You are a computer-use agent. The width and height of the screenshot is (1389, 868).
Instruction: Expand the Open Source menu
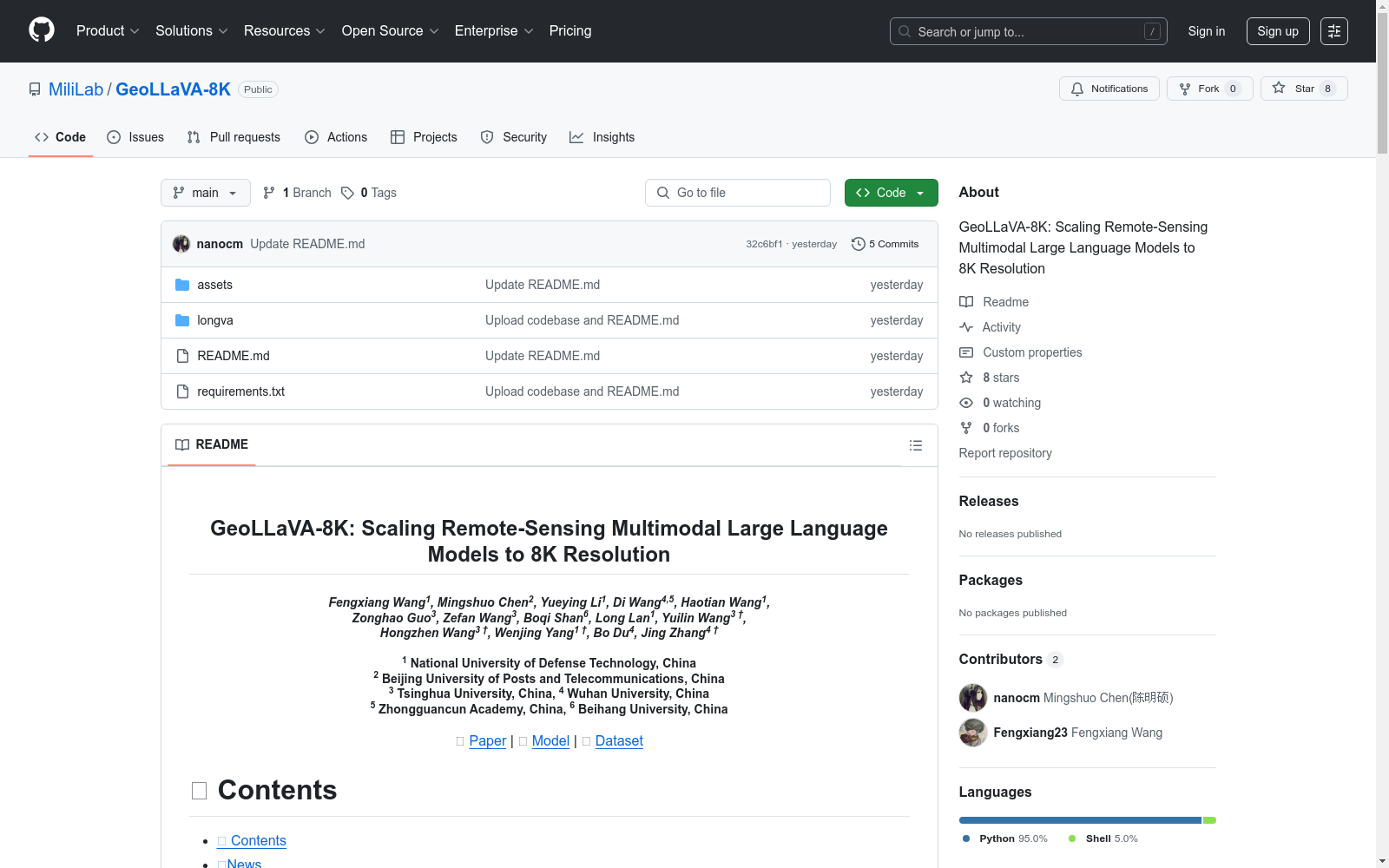tap(391, 31)
